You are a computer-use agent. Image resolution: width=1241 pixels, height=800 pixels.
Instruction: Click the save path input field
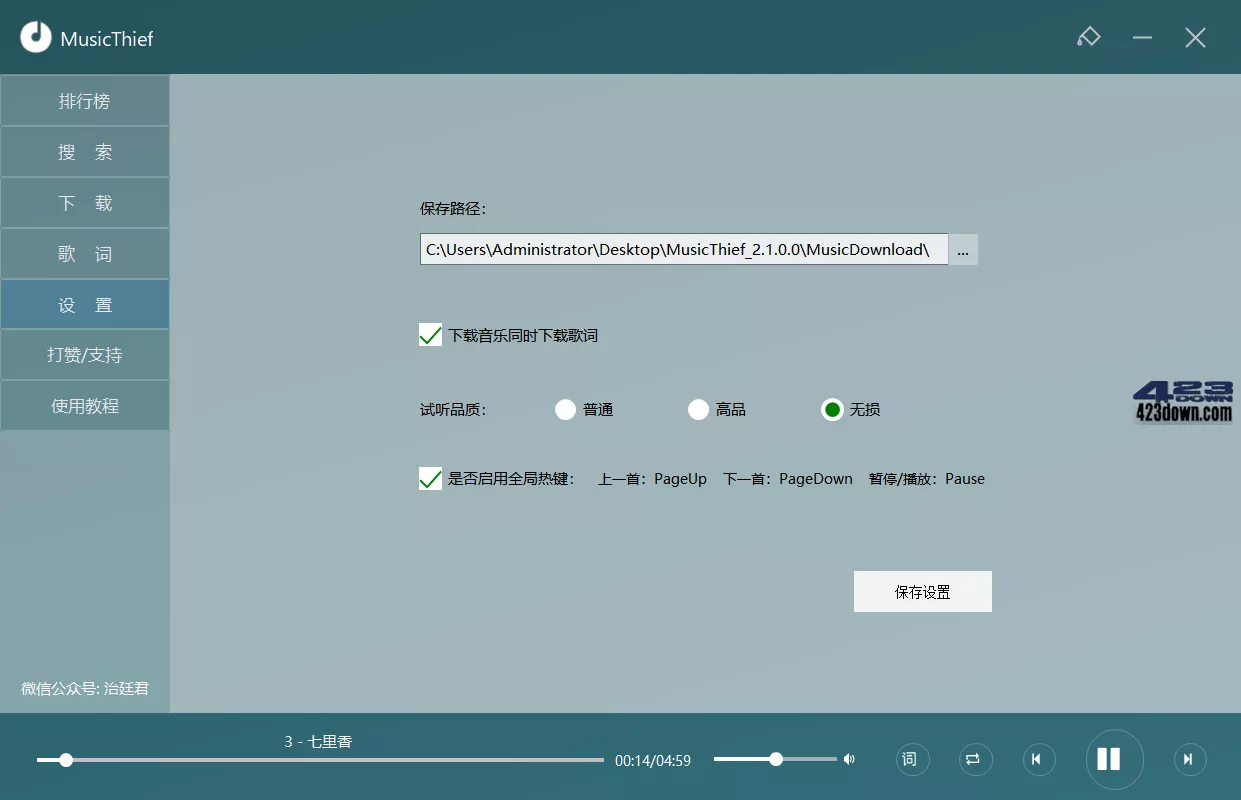[x=684, y=249]
